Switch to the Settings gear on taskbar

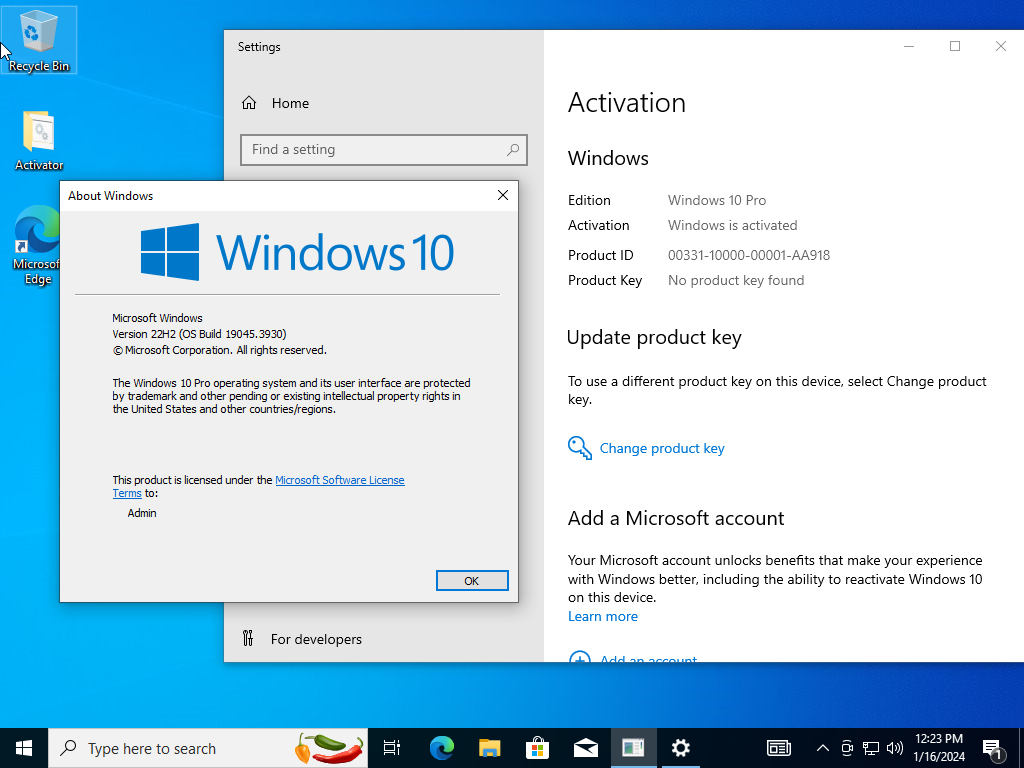point(680,748)
